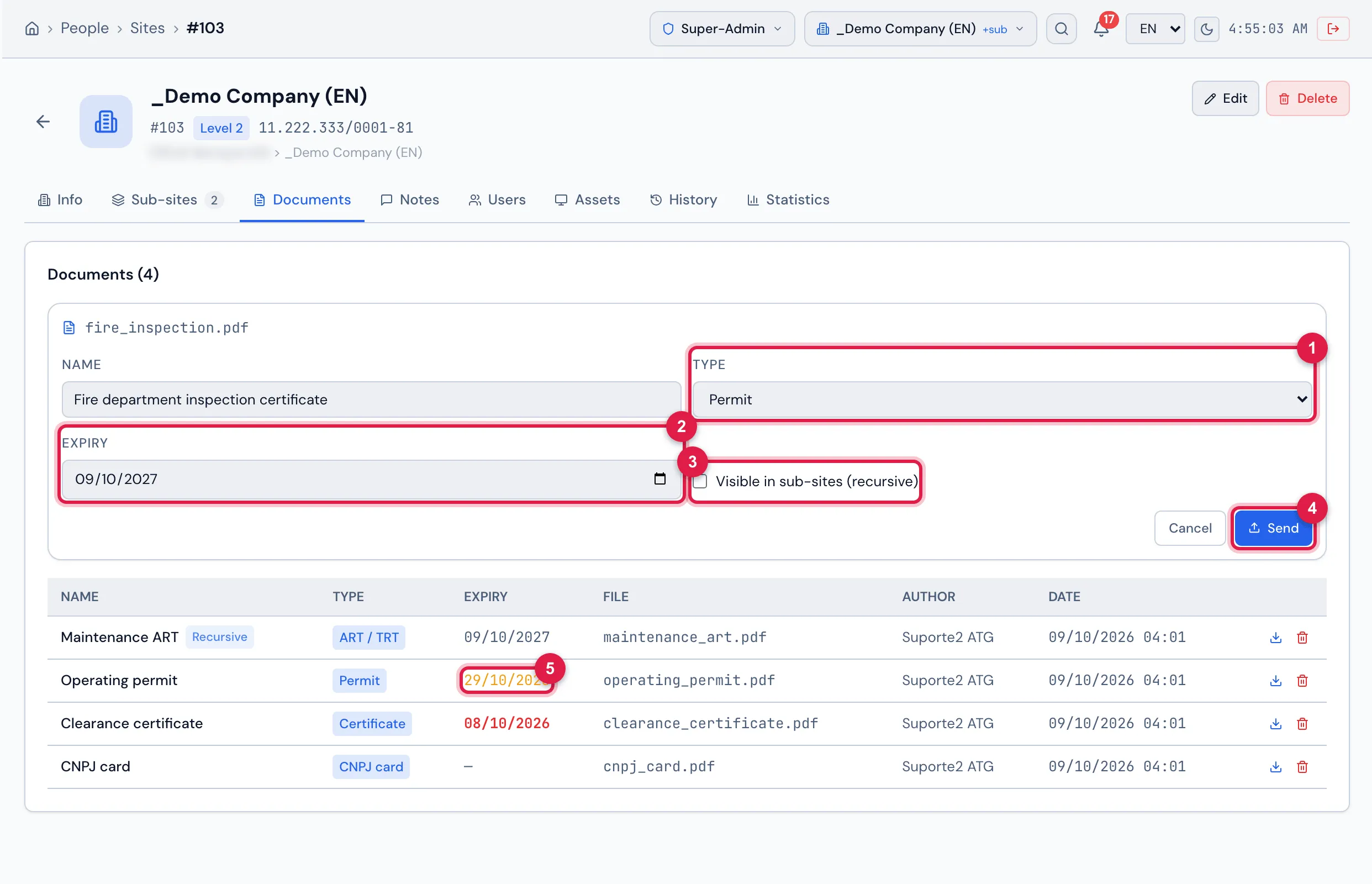1372x884 pixels.
Task: Send the document upload
Action: pyautogui.click(x=1273, y=528)
